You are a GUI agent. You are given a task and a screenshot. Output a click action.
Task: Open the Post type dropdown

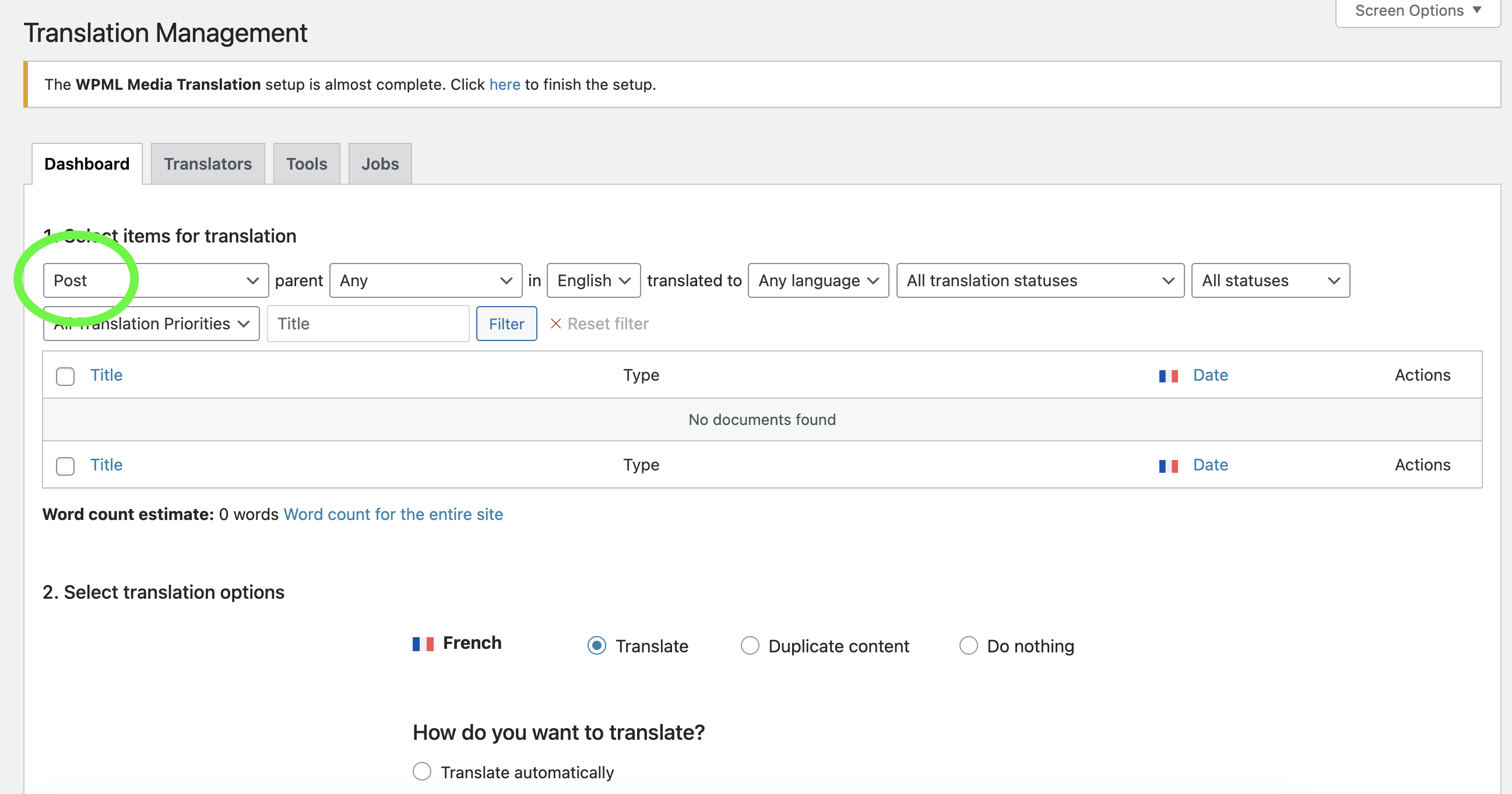click(156, 280)
